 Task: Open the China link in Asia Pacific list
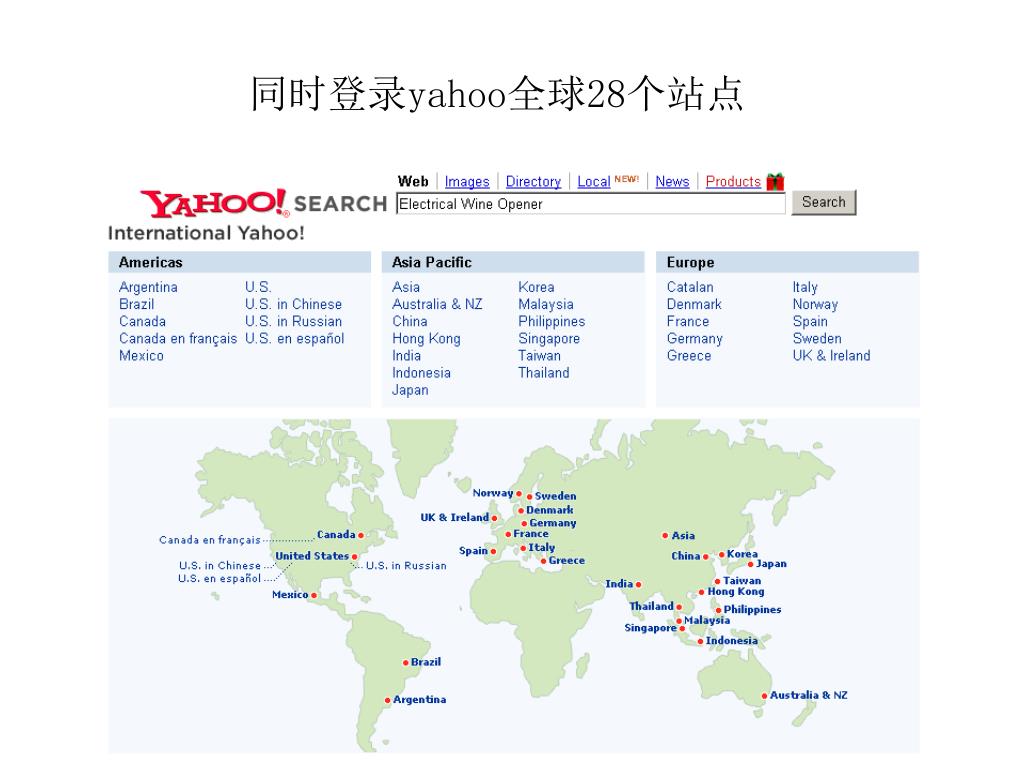(x=409, y=321)
